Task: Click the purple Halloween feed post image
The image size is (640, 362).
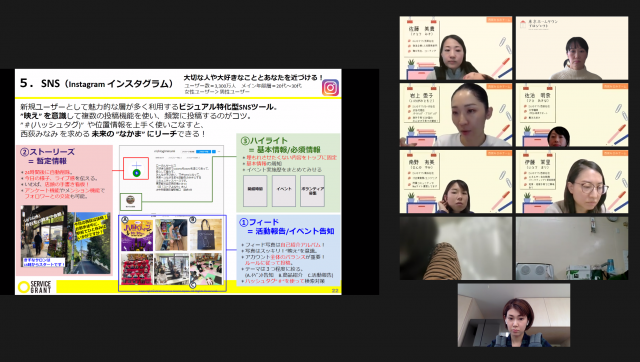Action: [137, 235]
